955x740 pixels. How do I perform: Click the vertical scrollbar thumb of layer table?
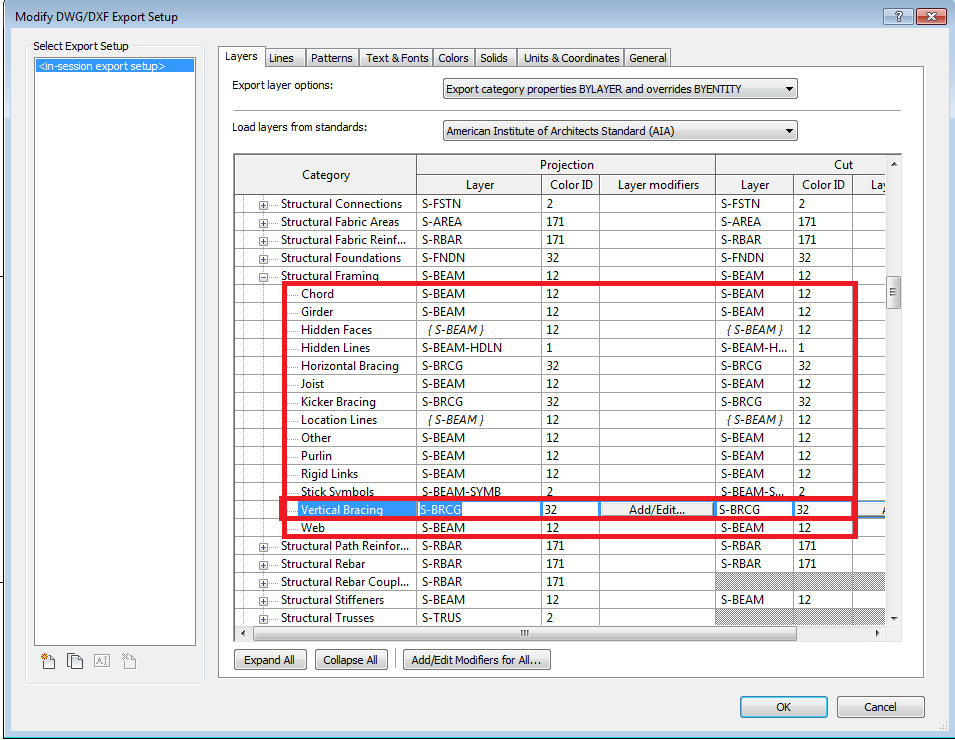[x=893, y=292]
